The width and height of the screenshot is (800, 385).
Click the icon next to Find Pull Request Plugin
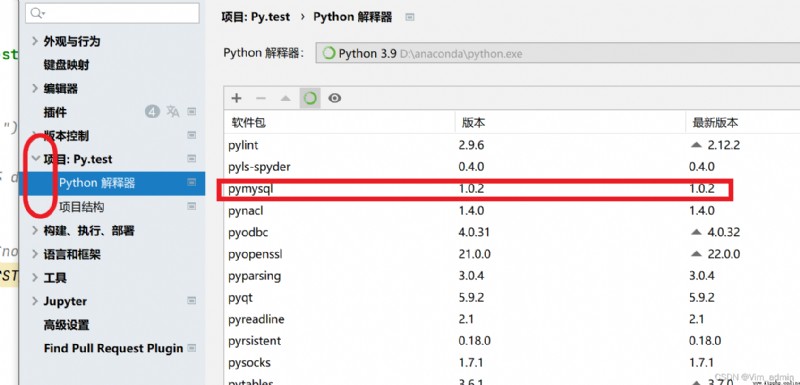coord(192,348)
